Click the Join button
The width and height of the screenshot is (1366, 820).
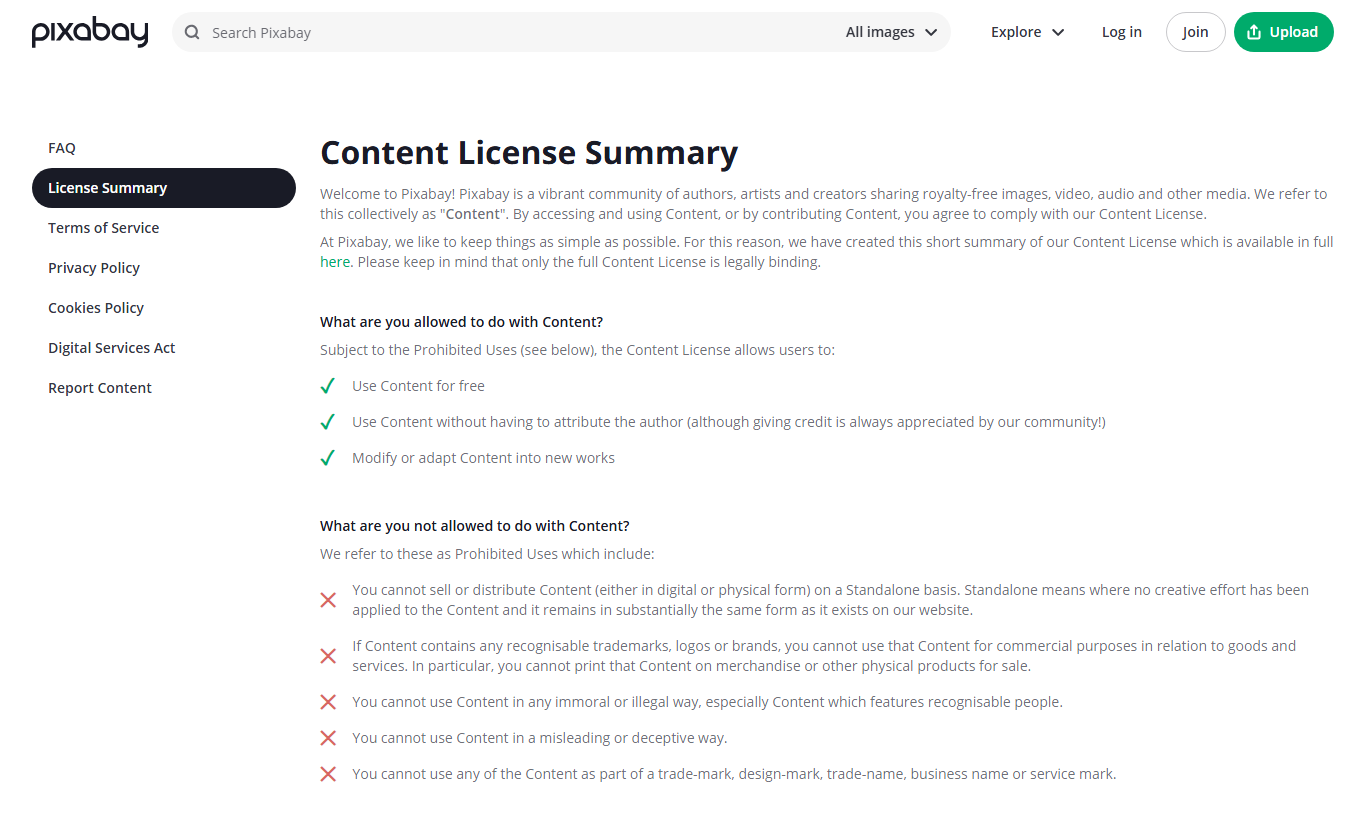pos(1195,32)
